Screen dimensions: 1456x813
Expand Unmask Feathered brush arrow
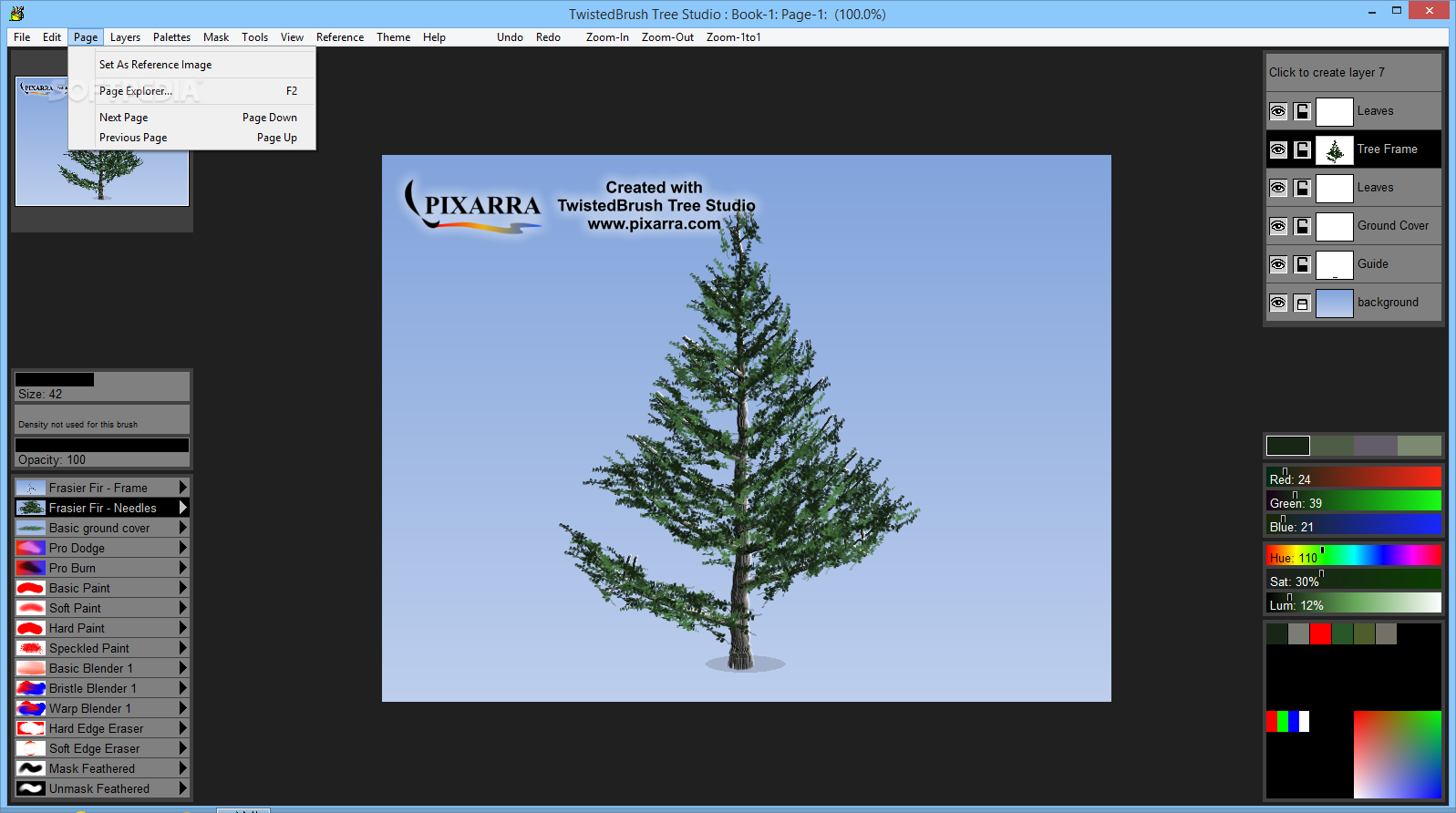pyautogui.click(x=183, y=788)
